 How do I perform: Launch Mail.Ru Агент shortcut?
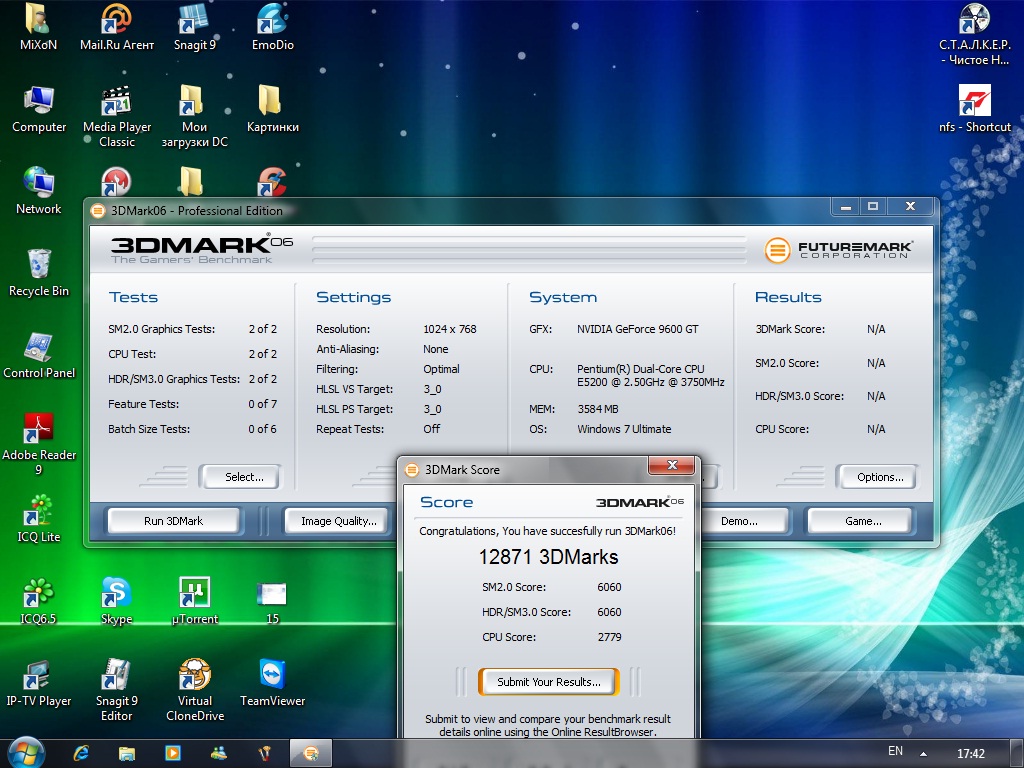click(x=117, y=26)
